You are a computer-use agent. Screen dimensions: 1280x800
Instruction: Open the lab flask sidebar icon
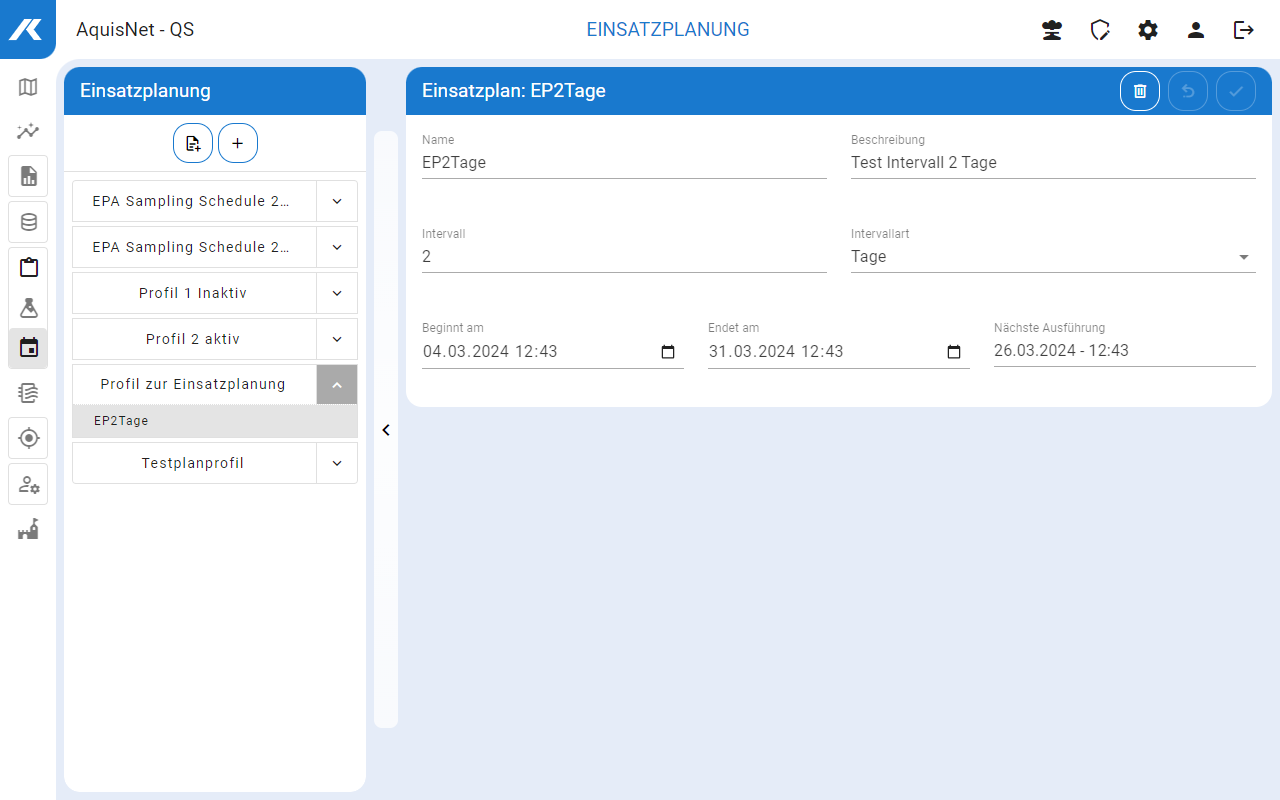(x=28, y=308)
